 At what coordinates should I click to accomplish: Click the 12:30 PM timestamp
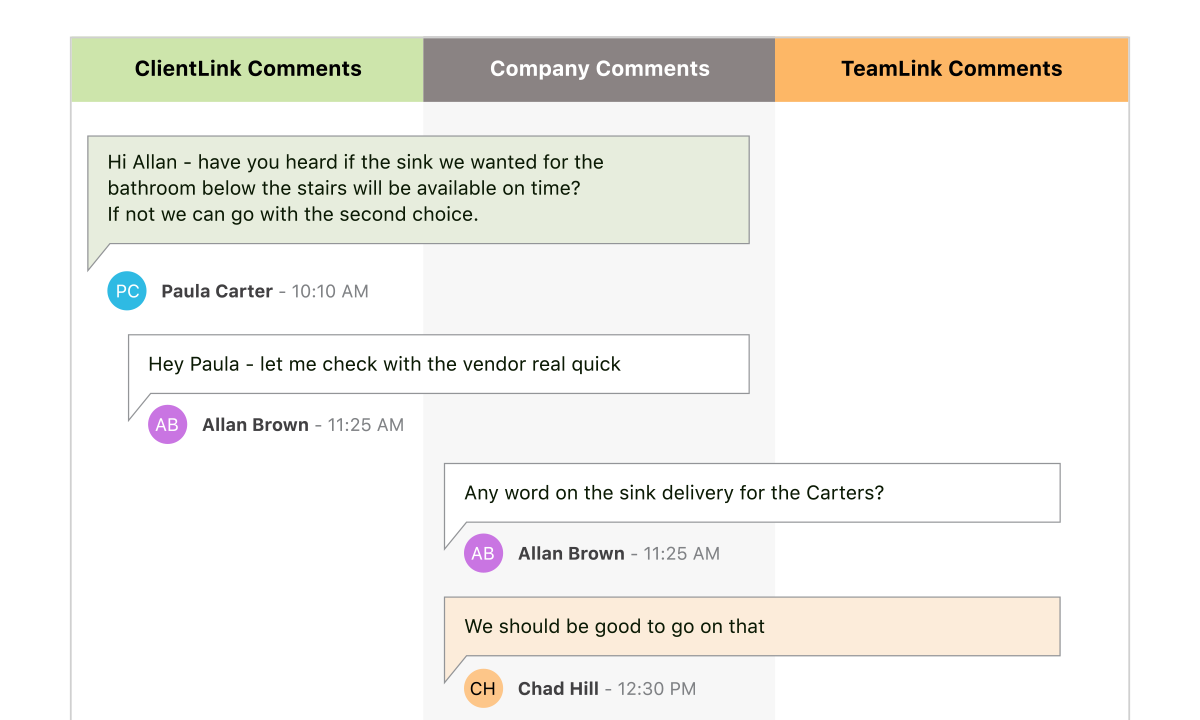(657, 688)
